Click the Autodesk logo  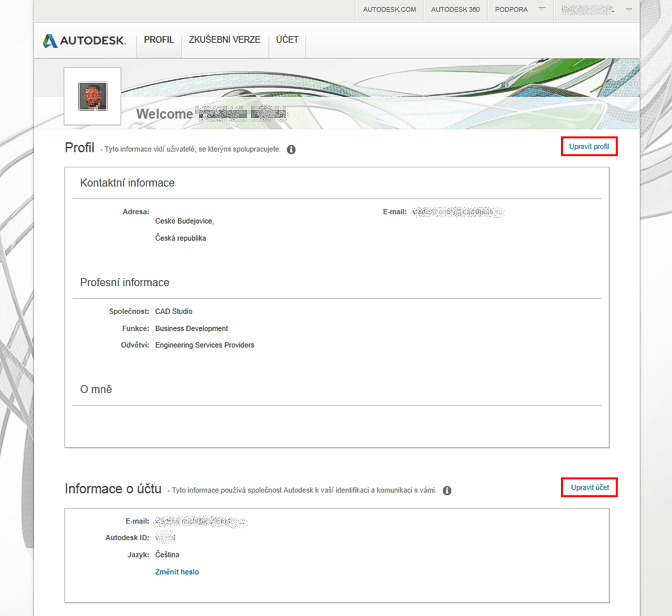(x=84, y=41)
